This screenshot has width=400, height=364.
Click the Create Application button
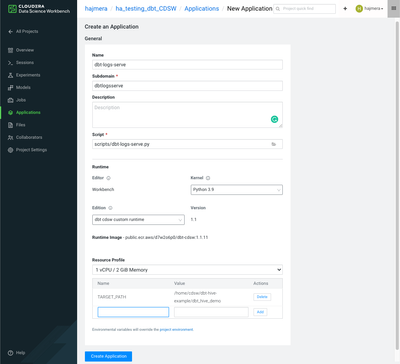[x=108, y=356]
